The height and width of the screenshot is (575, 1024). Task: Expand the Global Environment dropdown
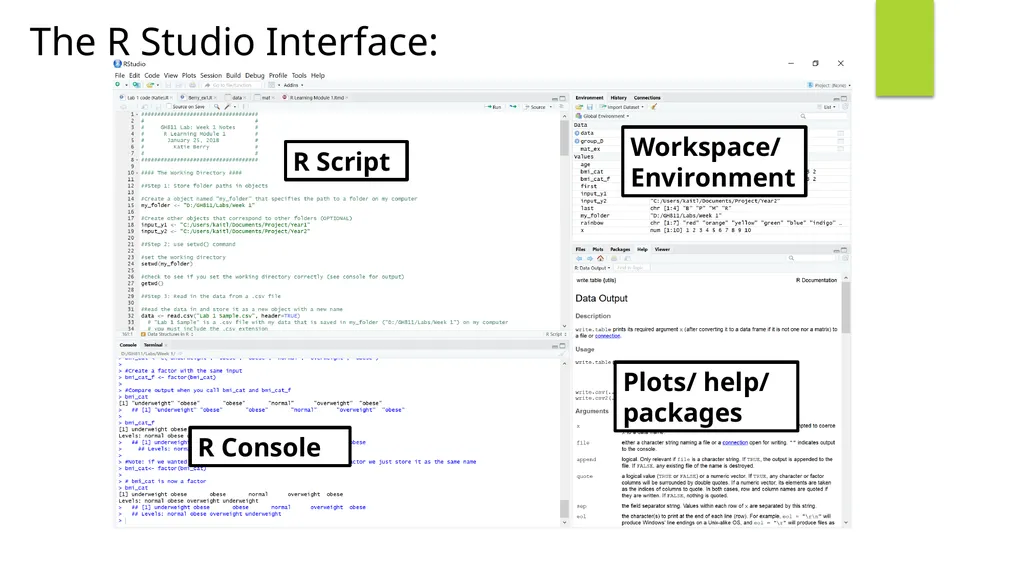(602, 116)
